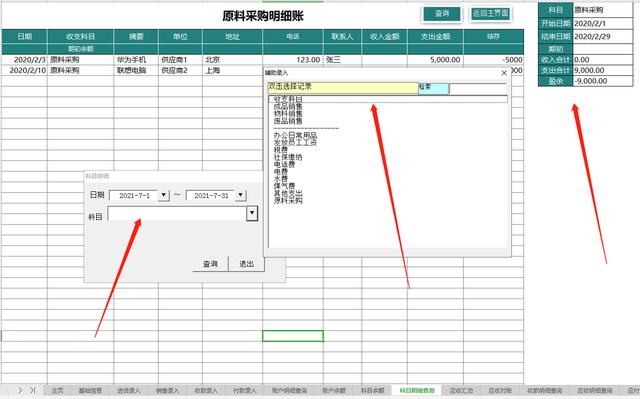The height and width of the screenshot is (399, 640).
Task: Click 查询 in the 科目明细 dialog
Action: (210, 264)
